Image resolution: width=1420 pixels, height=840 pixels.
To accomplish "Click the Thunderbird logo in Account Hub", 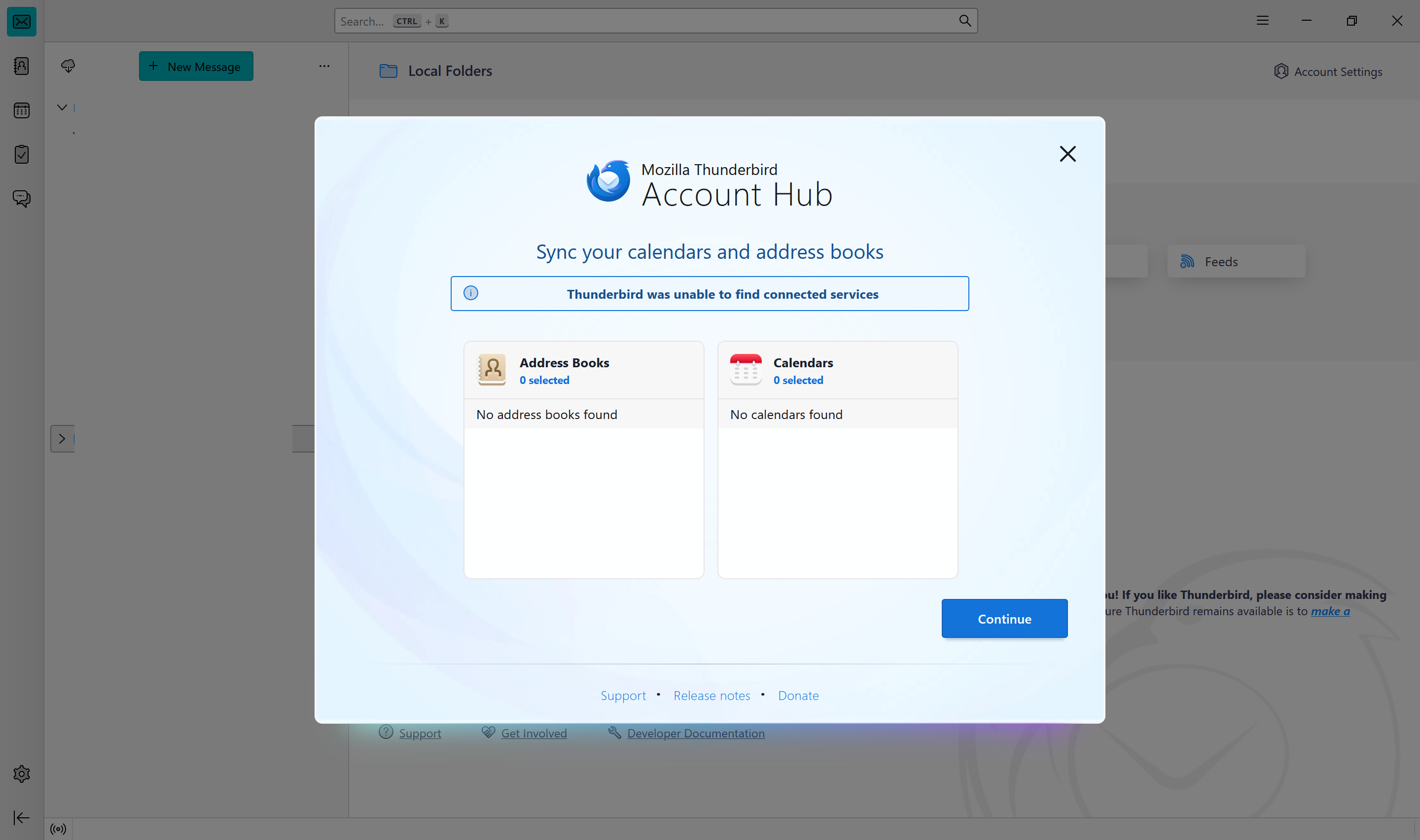I will click(x=608, y=181).
